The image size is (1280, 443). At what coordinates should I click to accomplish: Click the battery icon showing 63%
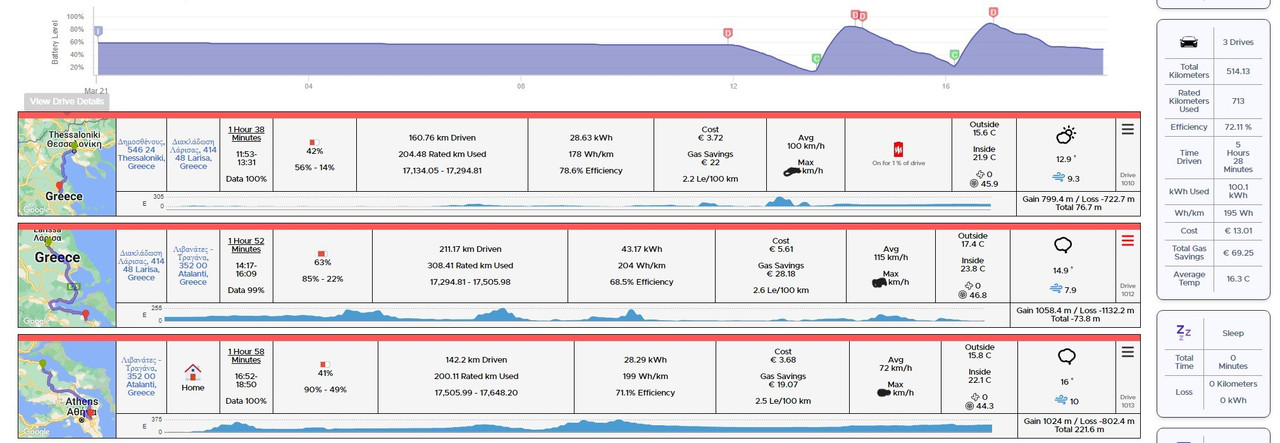pyautogui.click(x=322, y=253)
